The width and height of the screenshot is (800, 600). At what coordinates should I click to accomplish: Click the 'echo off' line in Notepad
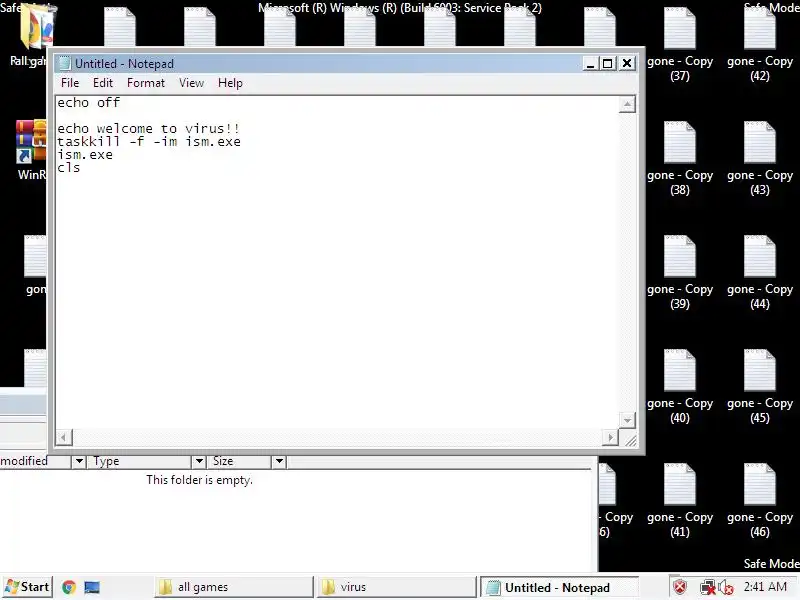tap(88, 103)
